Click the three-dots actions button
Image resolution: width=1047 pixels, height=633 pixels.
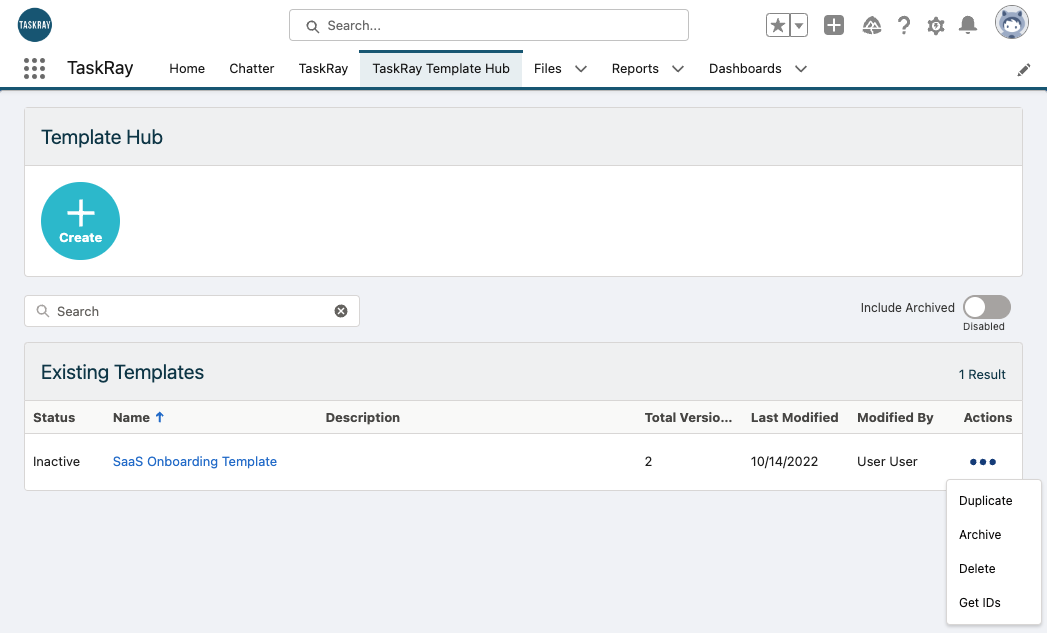tap(983, 462)
